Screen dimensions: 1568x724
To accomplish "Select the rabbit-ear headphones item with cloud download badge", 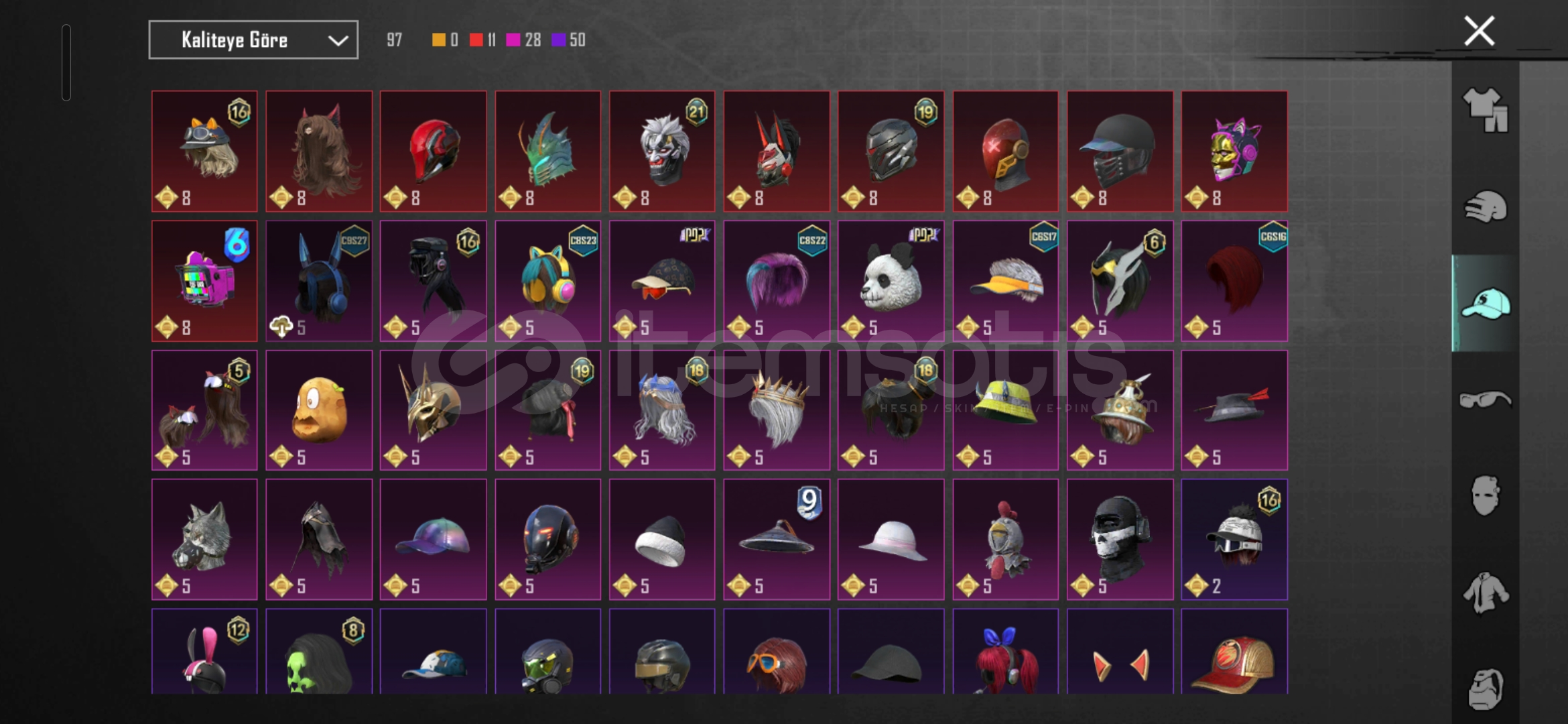I will pyautogui.click(x=319, y=281).
